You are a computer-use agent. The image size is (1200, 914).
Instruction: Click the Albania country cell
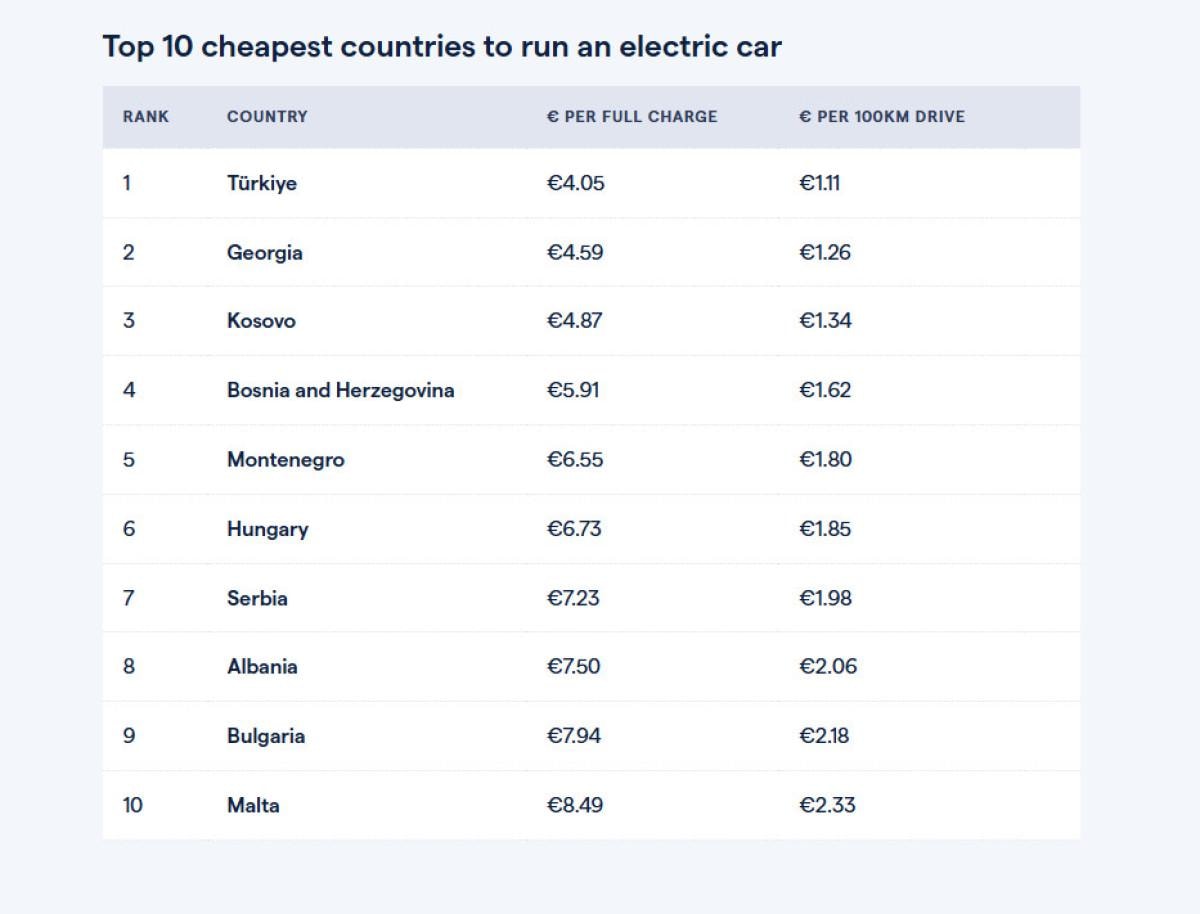pos(262,667)
